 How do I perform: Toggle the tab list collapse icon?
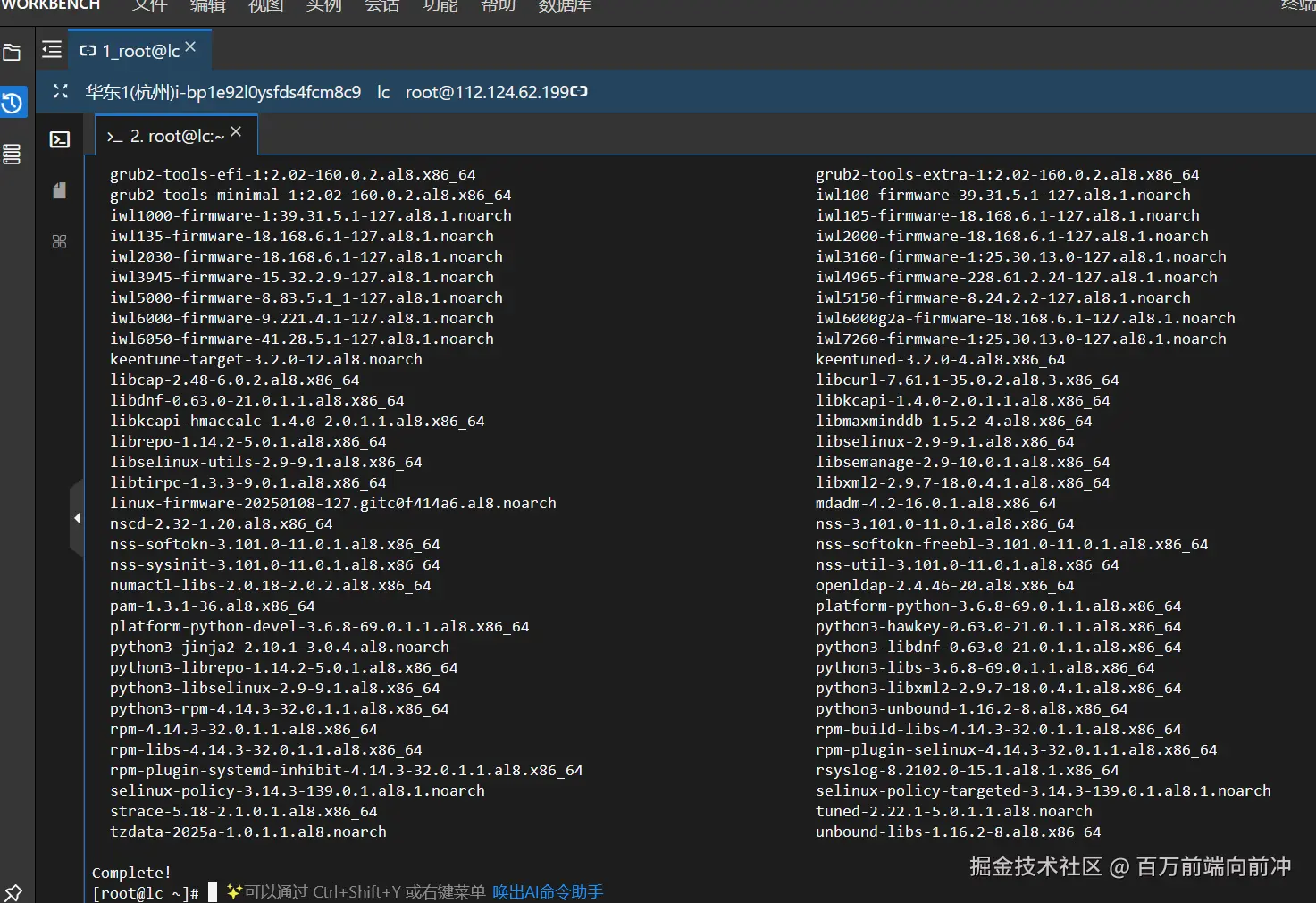pyautogui.click(x=52, y=49)
